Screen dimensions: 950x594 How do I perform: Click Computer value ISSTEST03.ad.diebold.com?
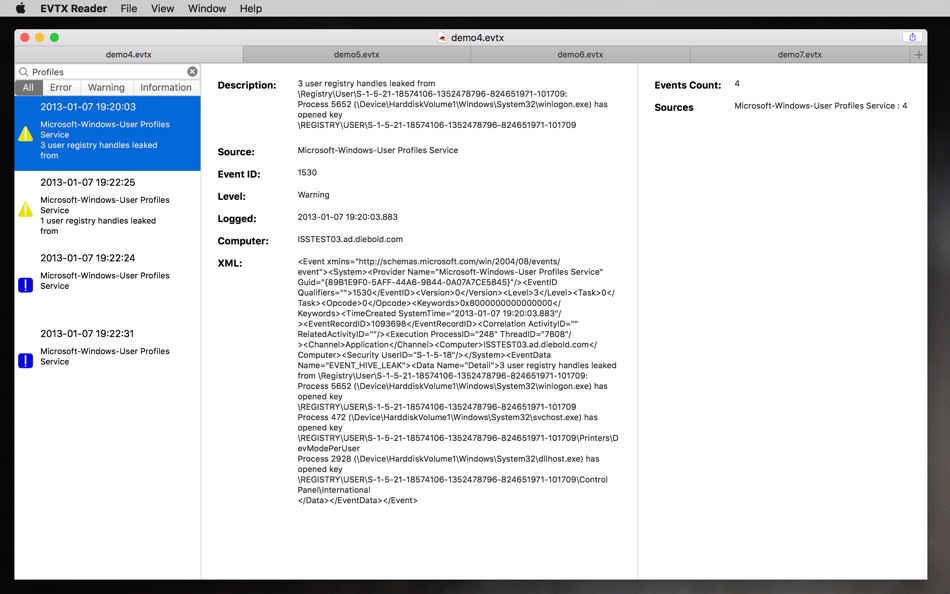pos(350,239)
